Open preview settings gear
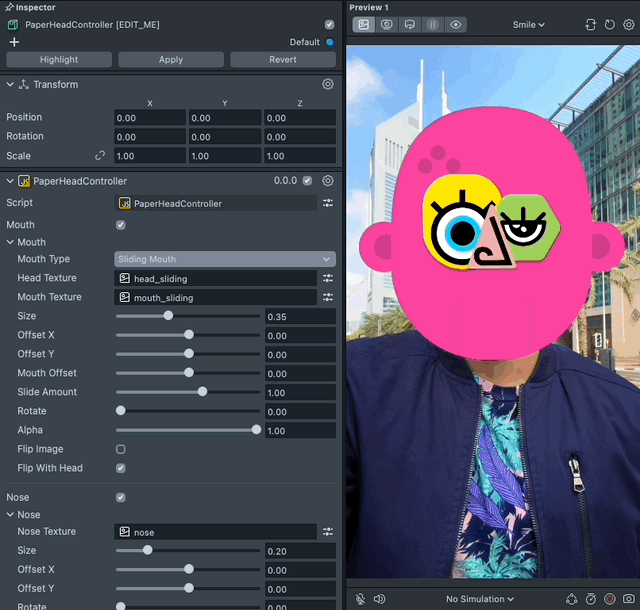This screenshot has width=640, height=610. pos(629,24)
